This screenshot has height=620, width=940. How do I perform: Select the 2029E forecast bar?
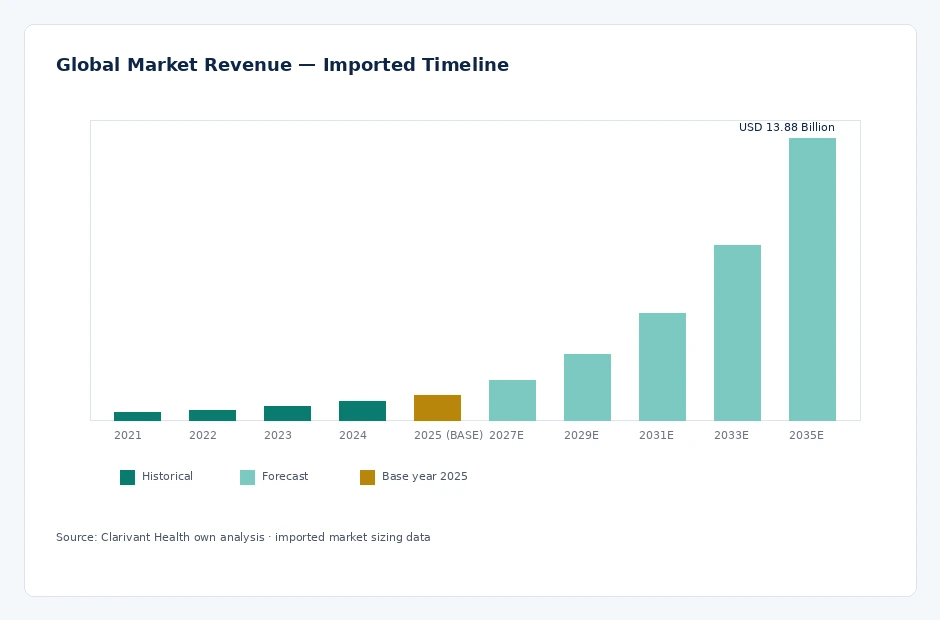[587, 387]
